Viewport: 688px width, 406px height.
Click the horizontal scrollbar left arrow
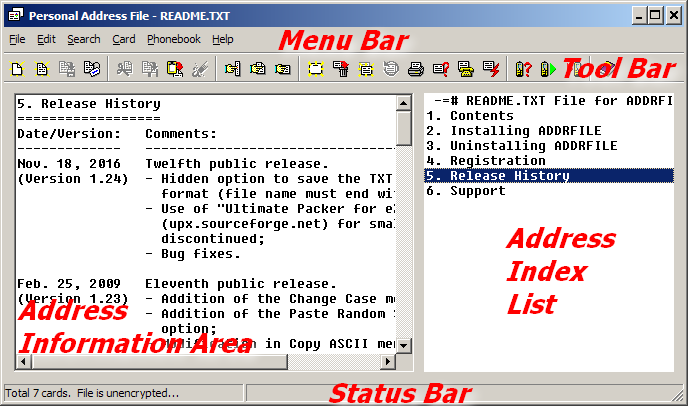click(x=24, y=362)
